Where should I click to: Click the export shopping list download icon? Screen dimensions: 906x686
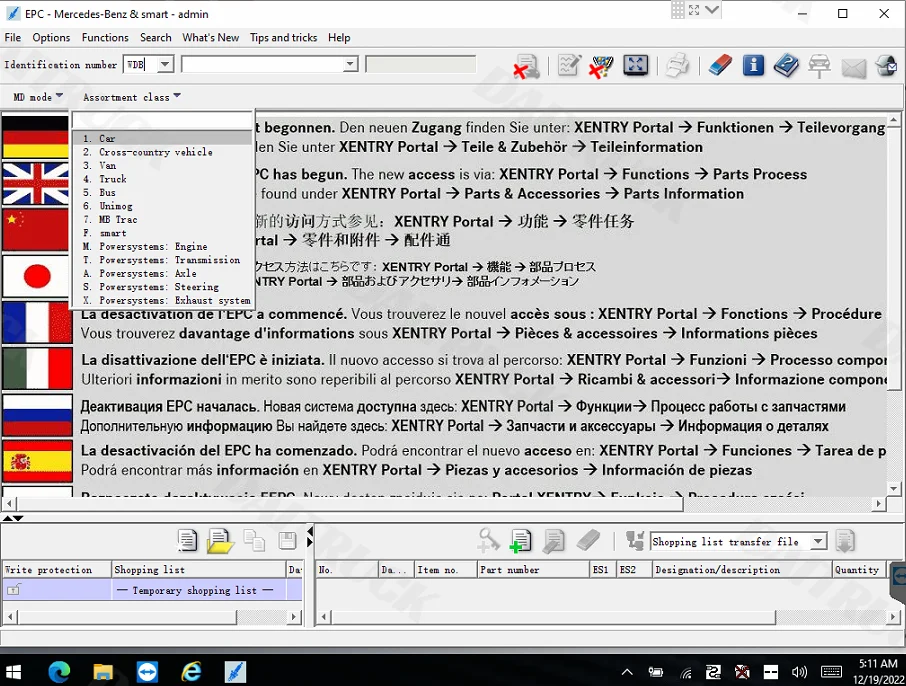(x=845, y=542)
